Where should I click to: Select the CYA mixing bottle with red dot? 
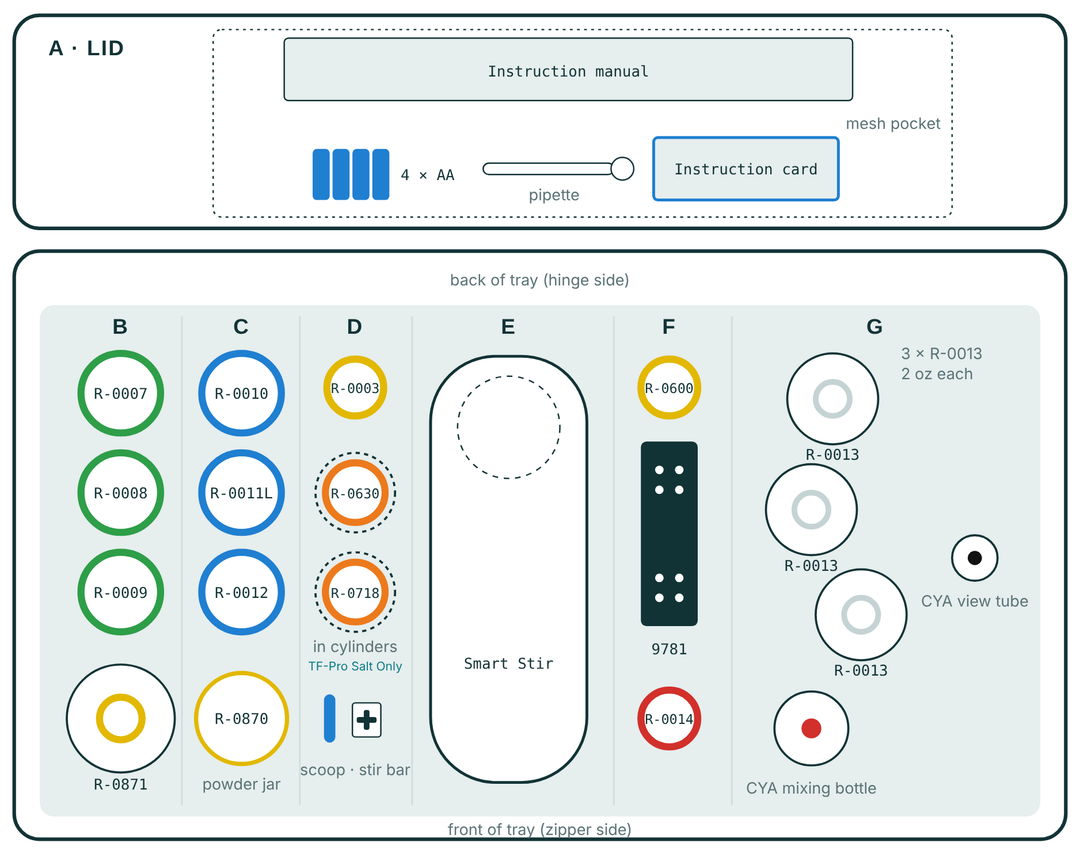tap(811, 728)
